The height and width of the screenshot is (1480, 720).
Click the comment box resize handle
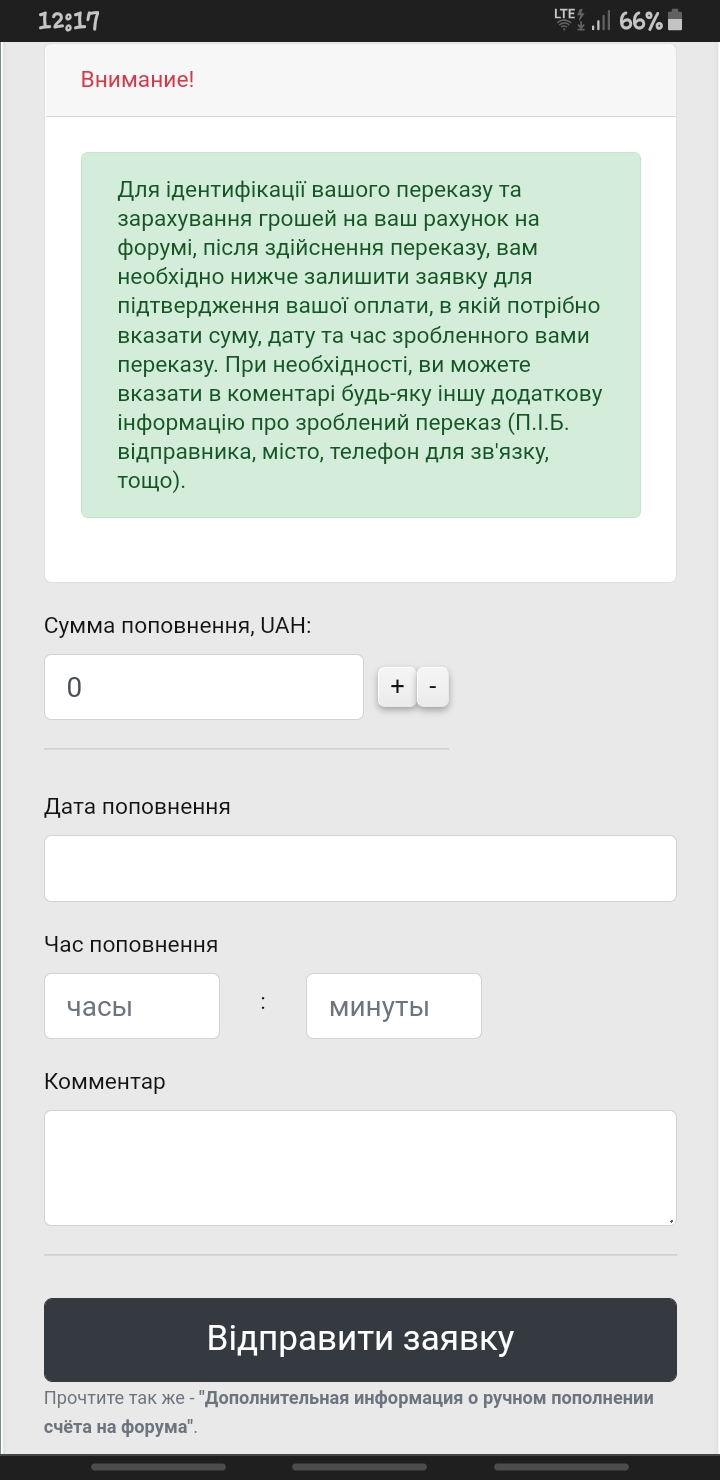(x=671, y=1220)
